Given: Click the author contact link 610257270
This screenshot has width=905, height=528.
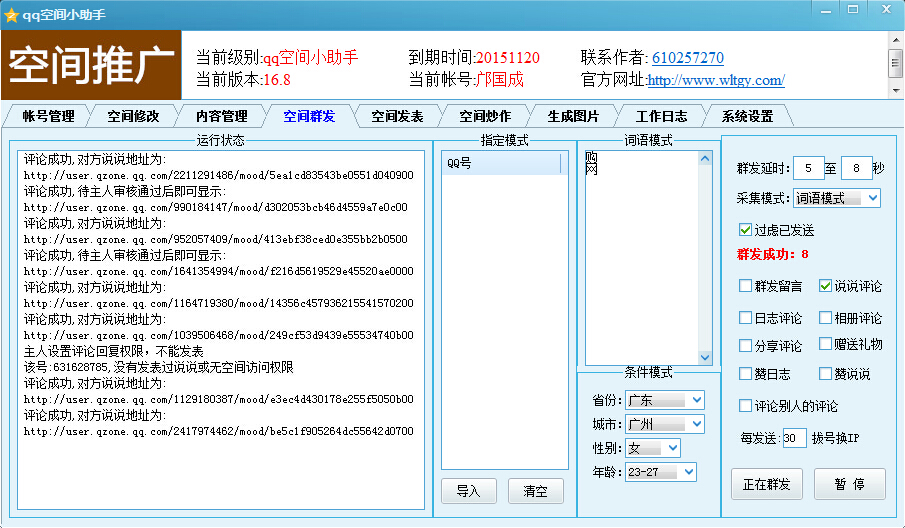Looking at the screenshot, I should 687,58.
